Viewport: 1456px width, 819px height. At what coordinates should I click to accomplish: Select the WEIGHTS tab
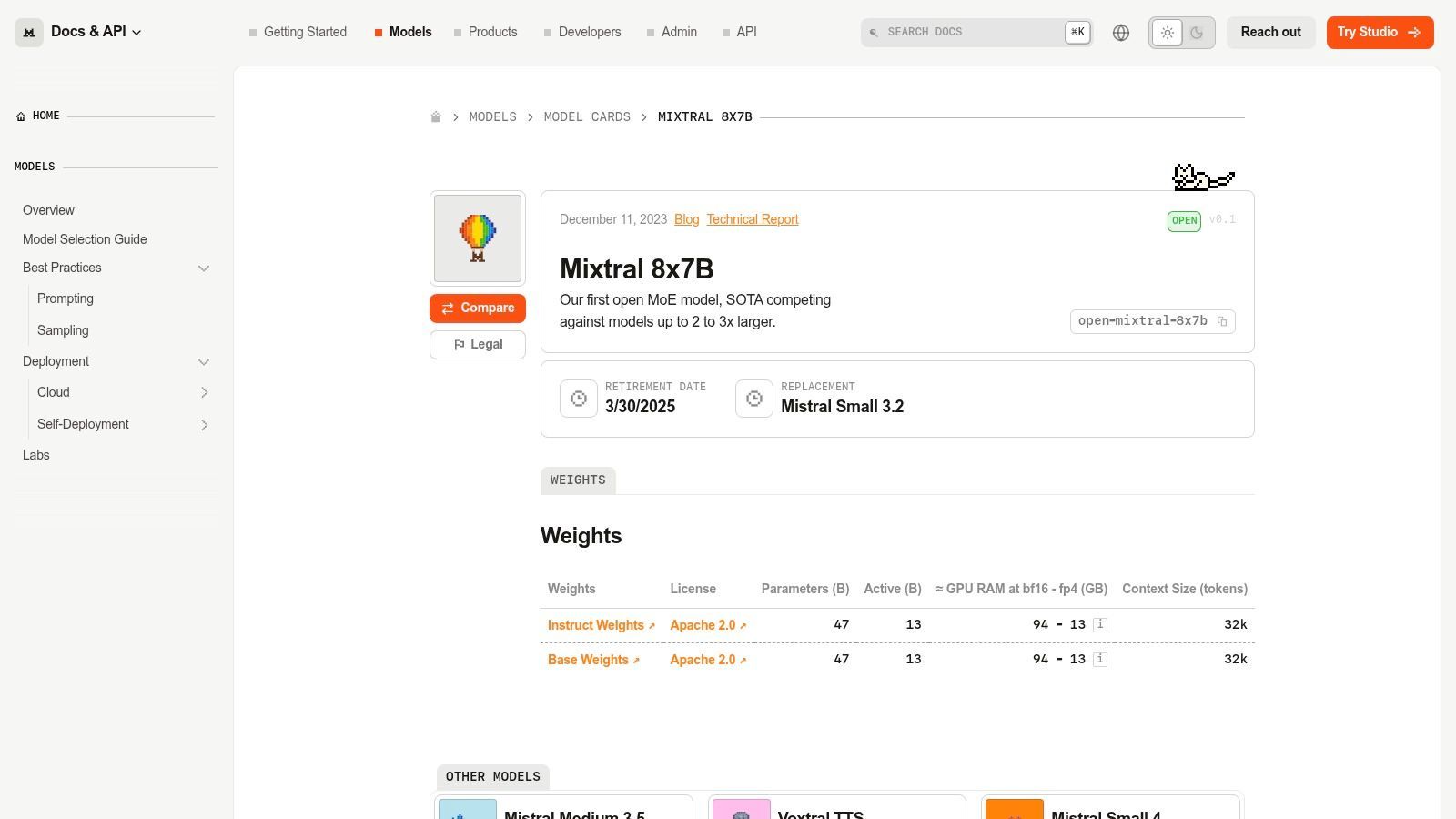coord(578,480)
